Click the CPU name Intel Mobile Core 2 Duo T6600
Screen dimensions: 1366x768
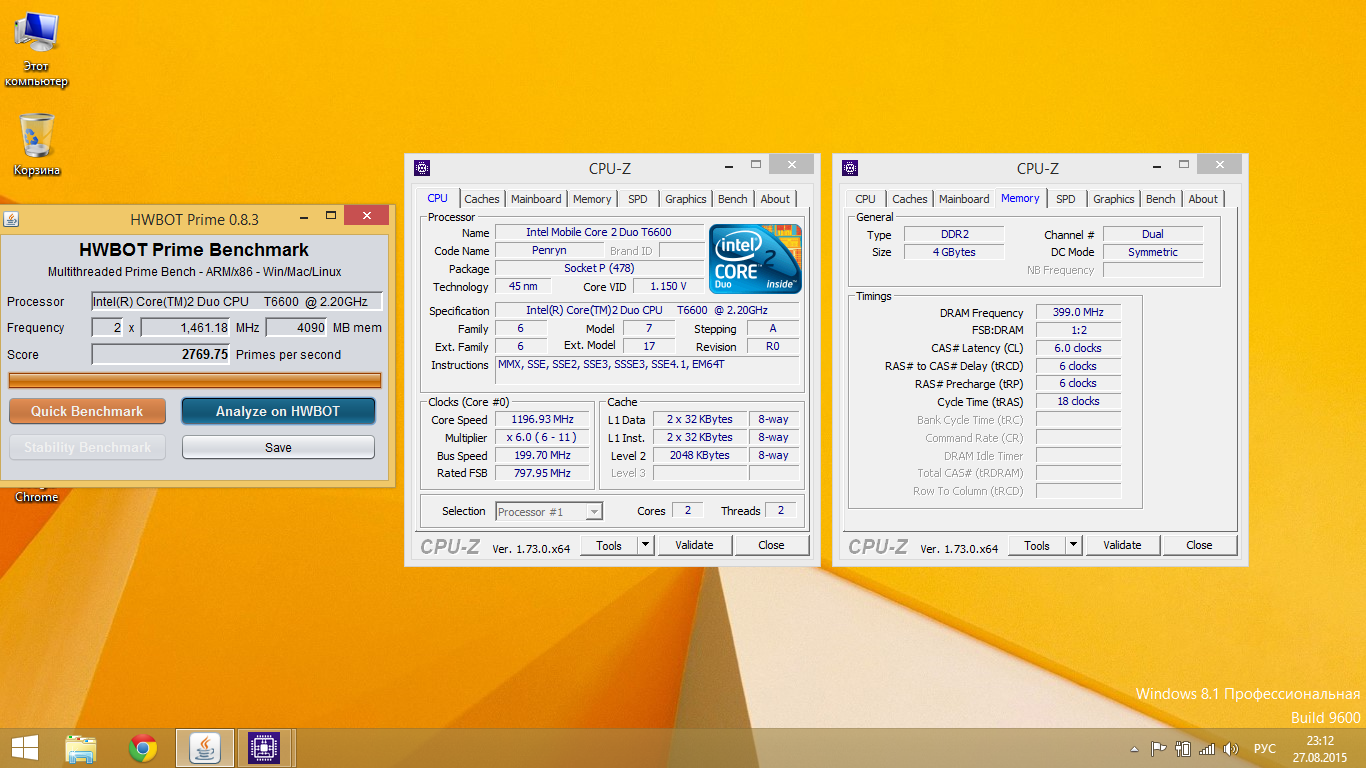pyautogui.click(x=599, y=232)
